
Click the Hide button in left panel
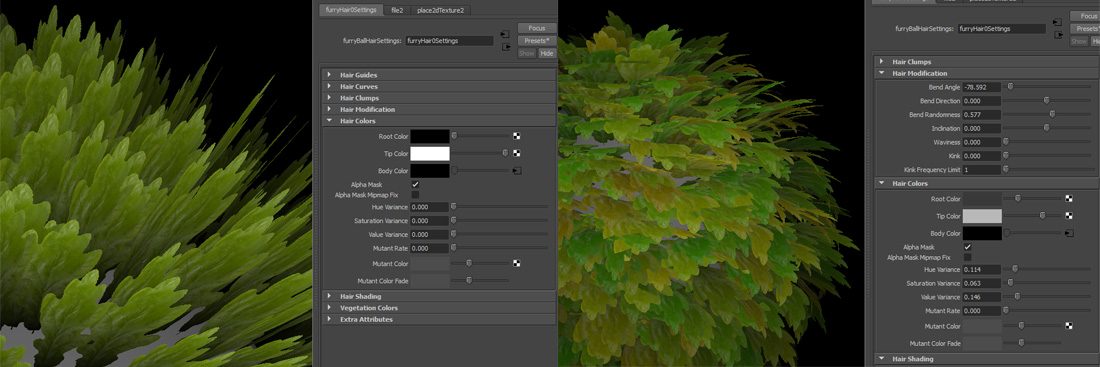coord(546,53)
